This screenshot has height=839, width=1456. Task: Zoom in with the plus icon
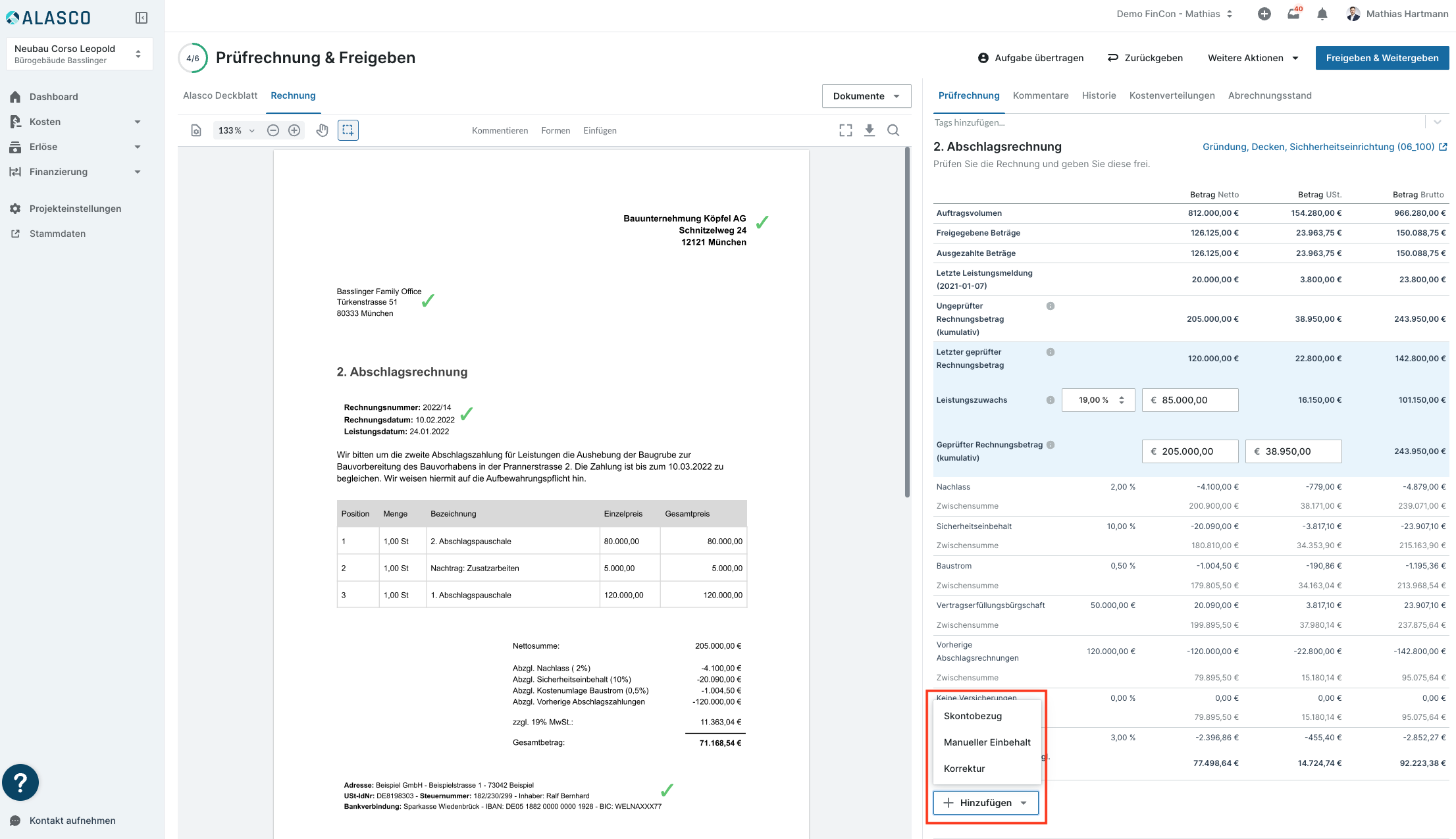point(294,130)
